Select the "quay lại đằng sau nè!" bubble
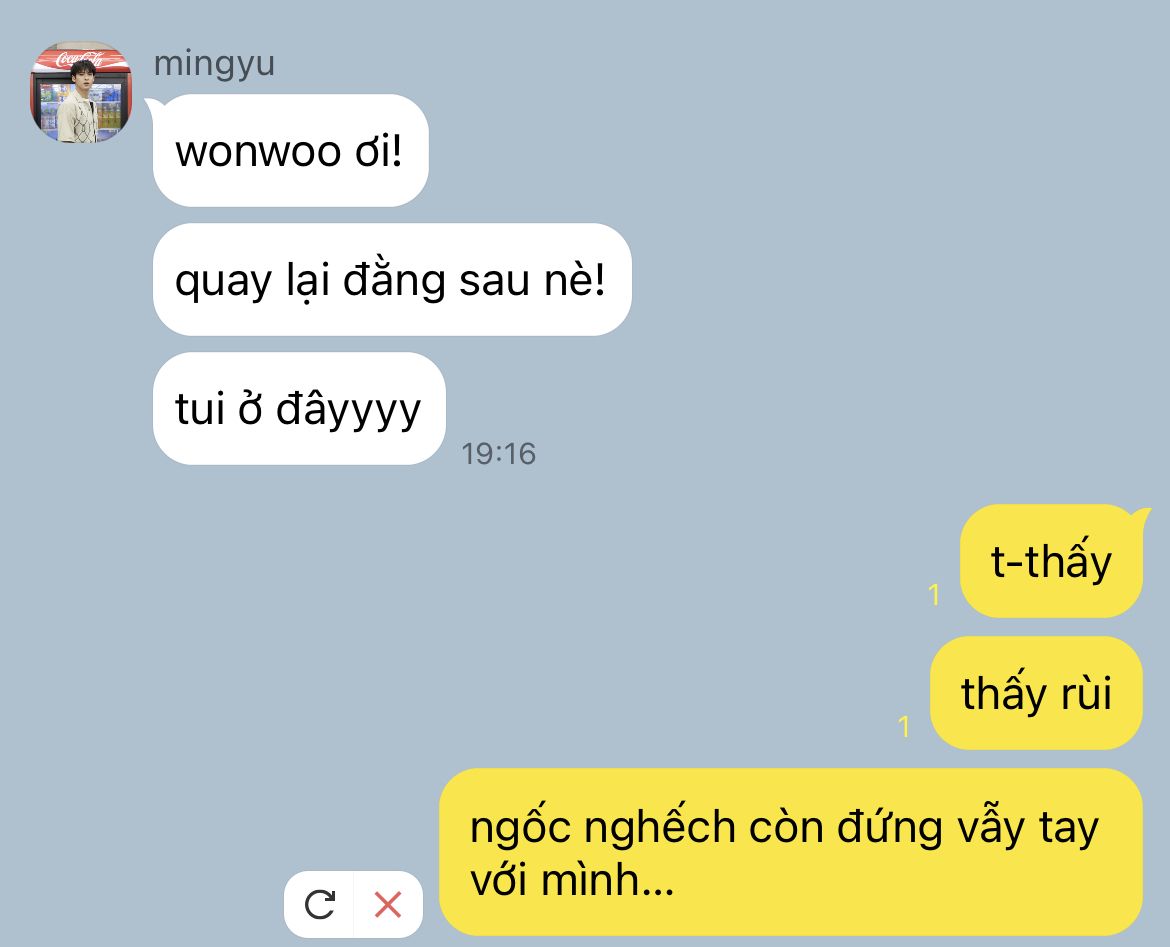This screenshot has height=947, width=1170. 392,279
